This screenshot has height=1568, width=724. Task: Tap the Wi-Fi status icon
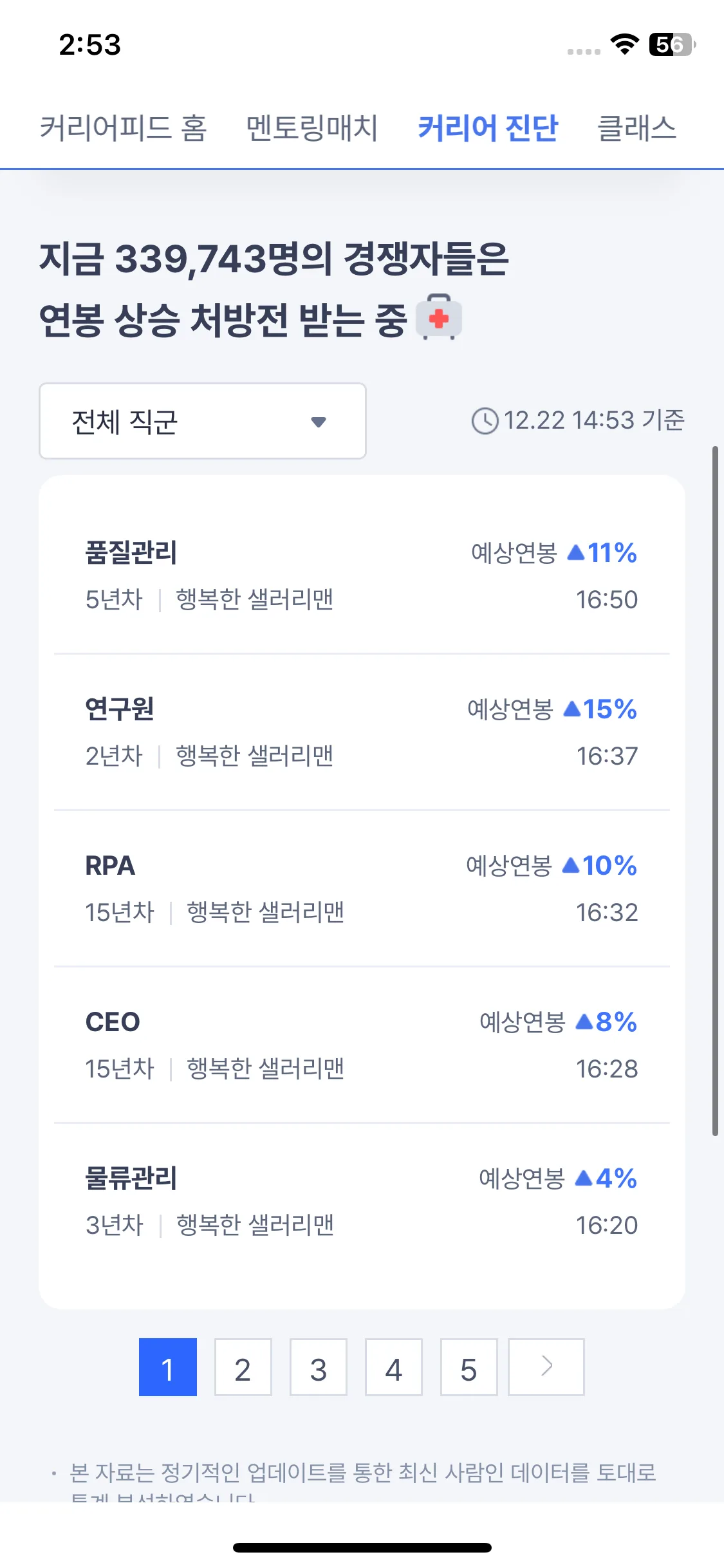coord(624,44)
